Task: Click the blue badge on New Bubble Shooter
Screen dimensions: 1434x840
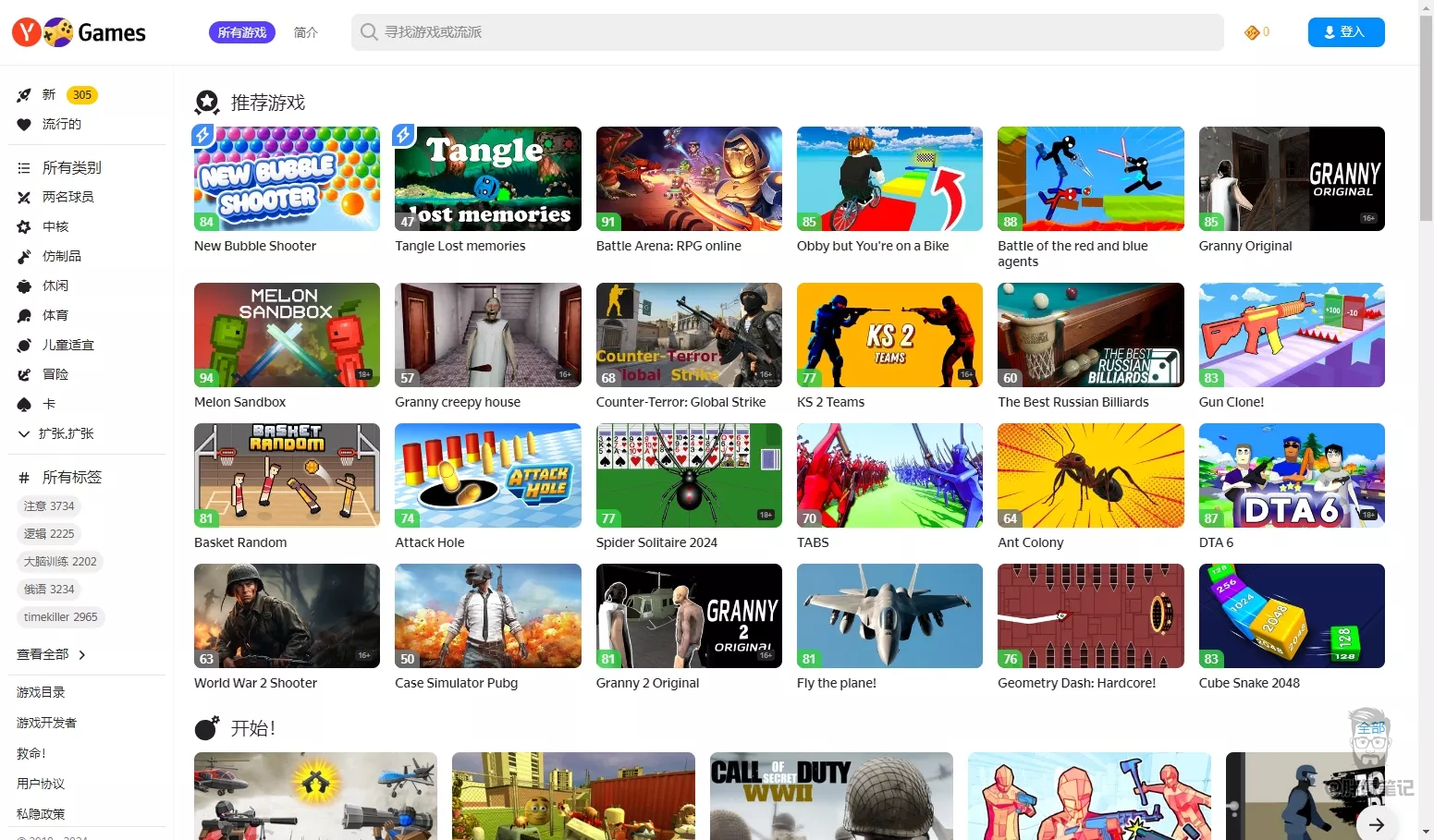Action: [202, 135]
